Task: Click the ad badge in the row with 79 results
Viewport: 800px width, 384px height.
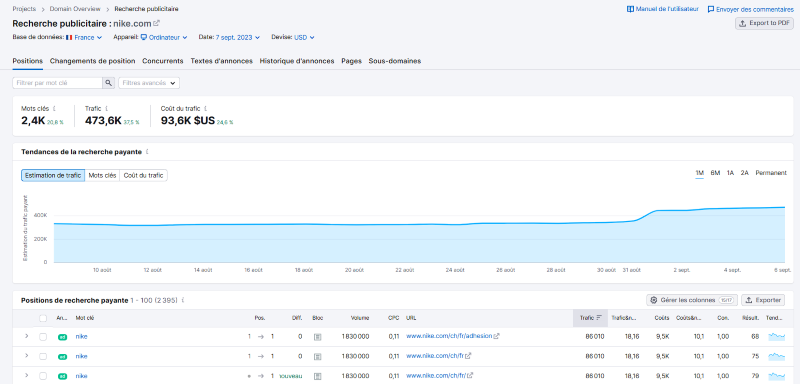Action: pos(62,376)
